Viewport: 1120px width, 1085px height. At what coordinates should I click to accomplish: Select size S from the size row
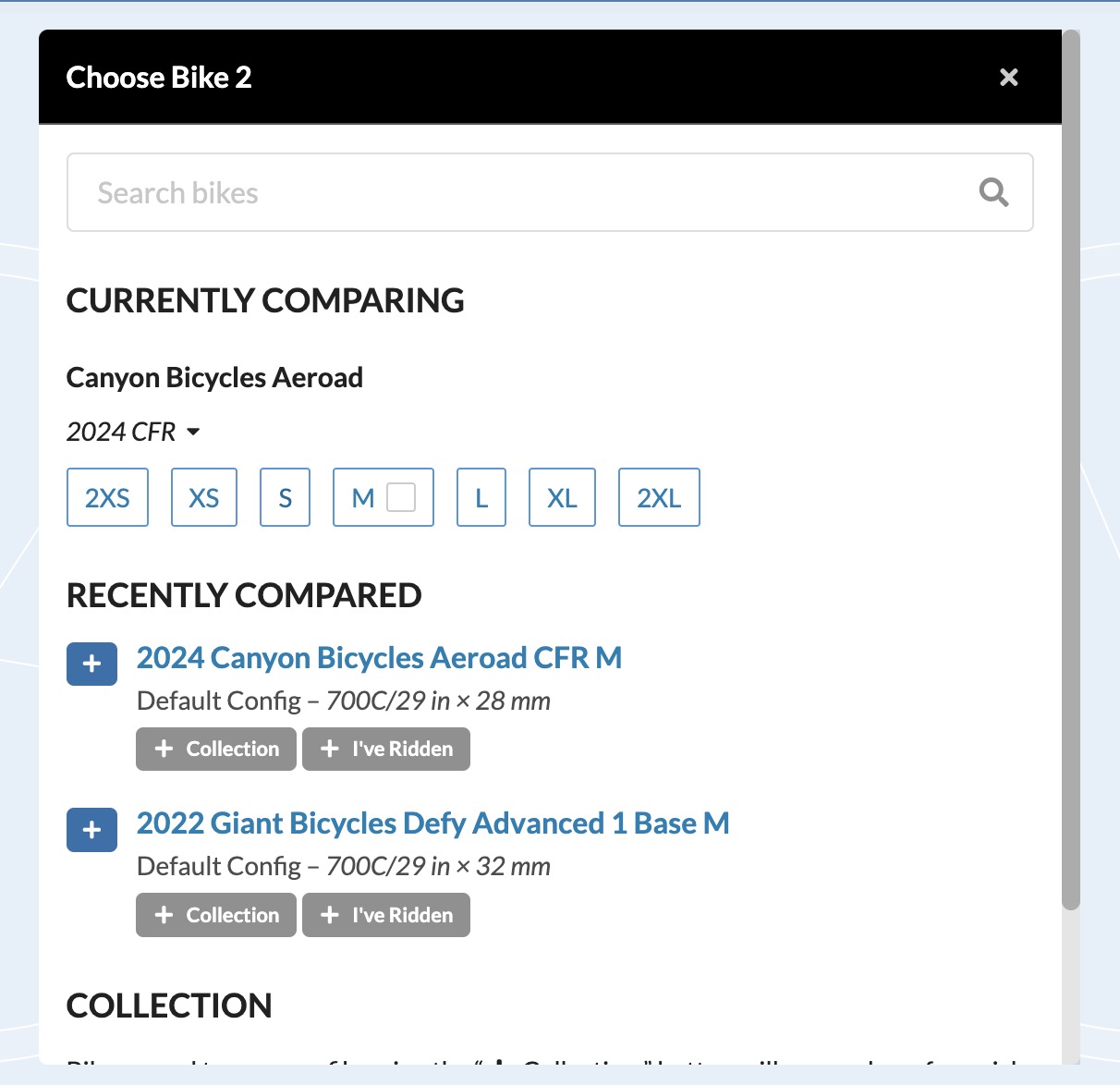pos(285,497)
